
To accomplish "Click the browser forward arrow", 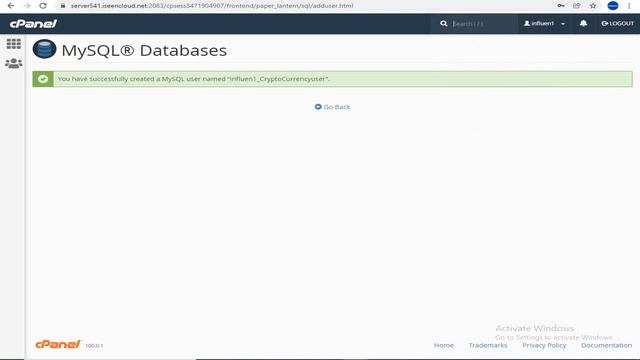I will click(x=27, y=6).
